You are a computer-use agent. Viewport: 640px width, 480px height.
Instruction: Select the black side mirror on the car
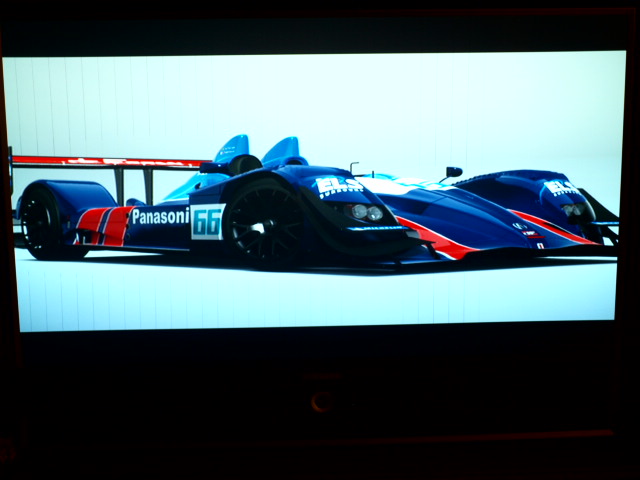[x=453, y=172]
